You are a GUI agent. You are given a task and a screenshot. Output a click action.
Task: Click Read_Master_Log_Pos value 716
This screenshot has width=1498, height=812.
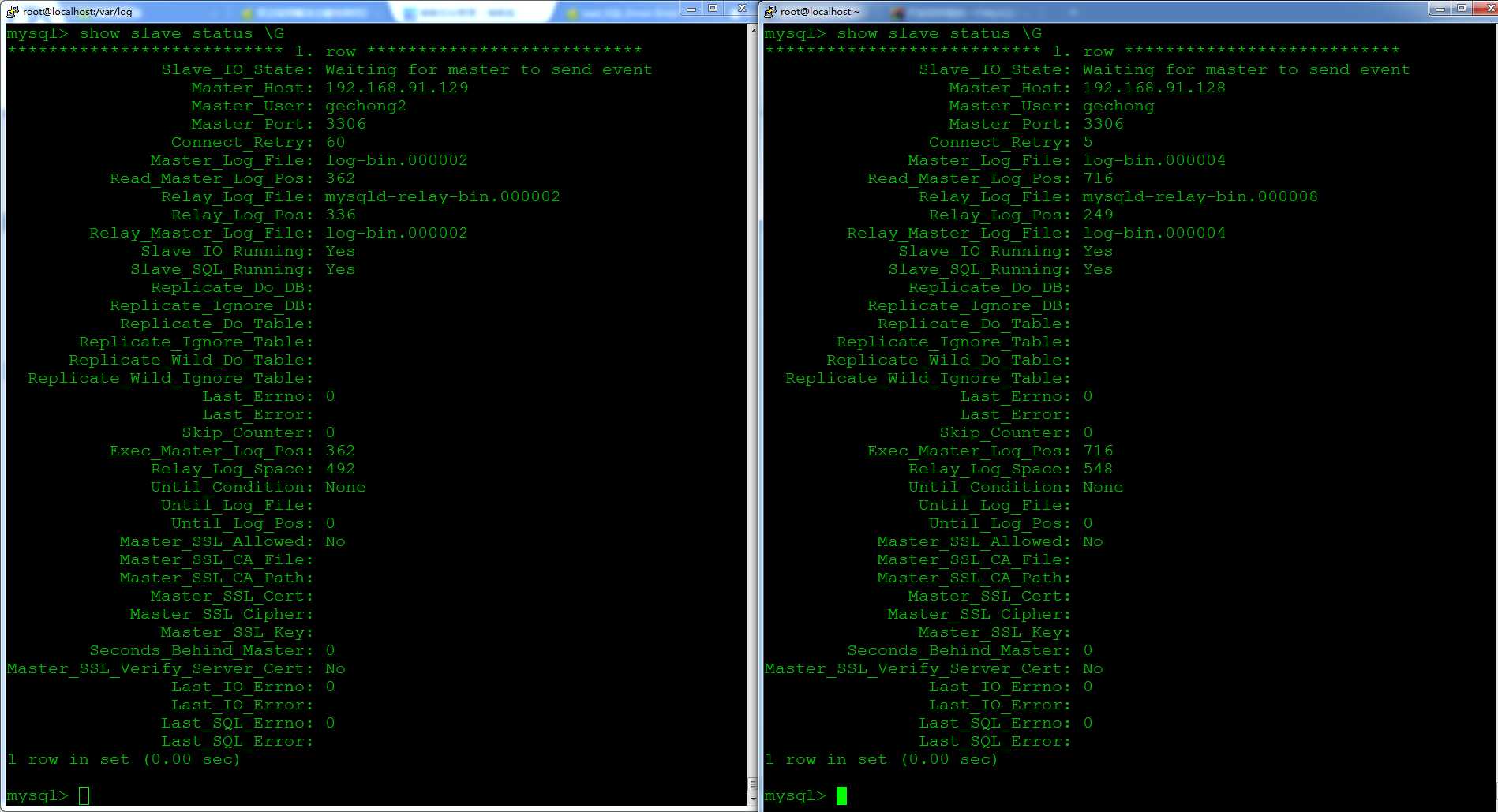point(1098,178)
